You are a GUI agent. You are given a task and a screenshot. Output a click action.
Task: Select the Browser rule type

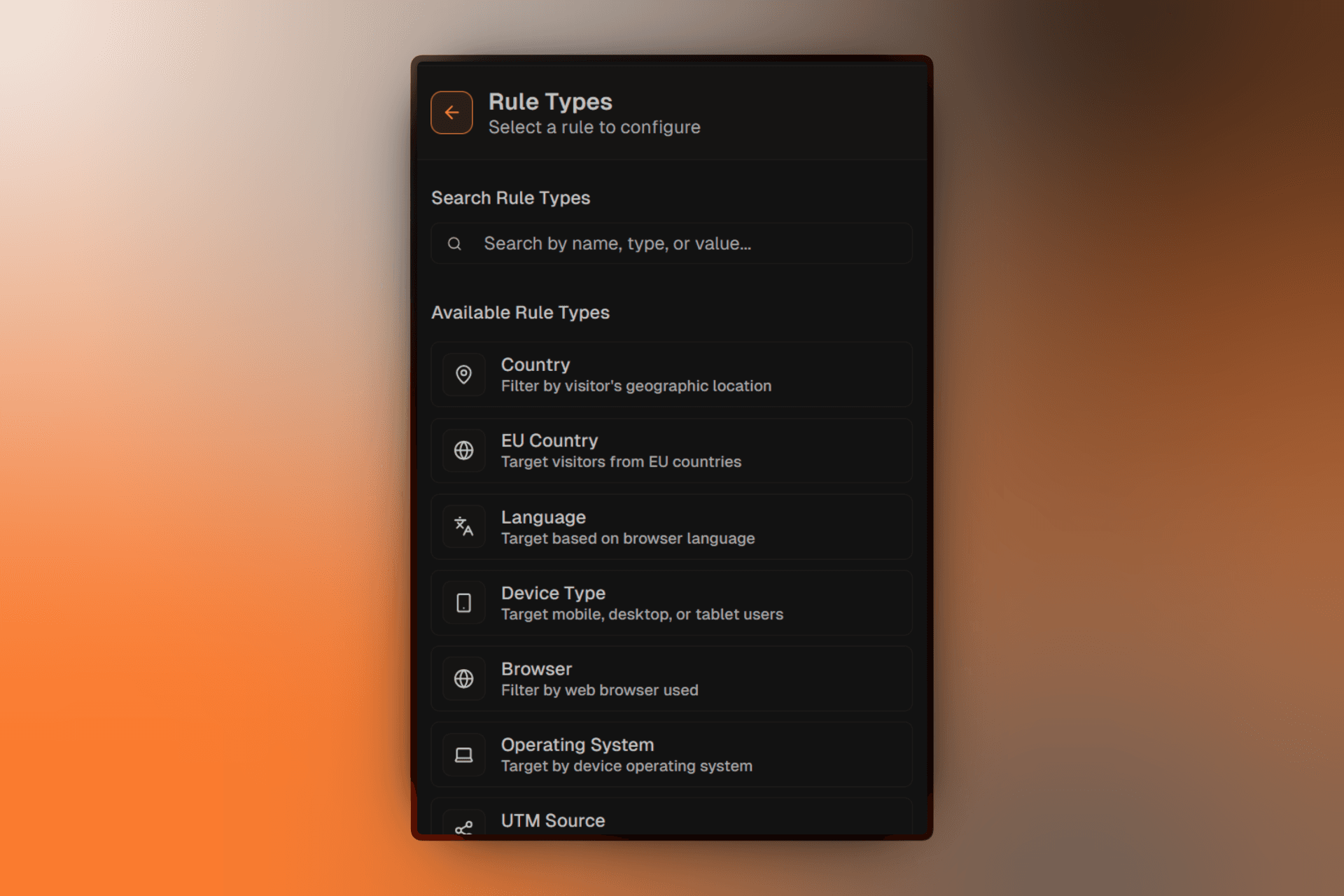coord(671,678)
